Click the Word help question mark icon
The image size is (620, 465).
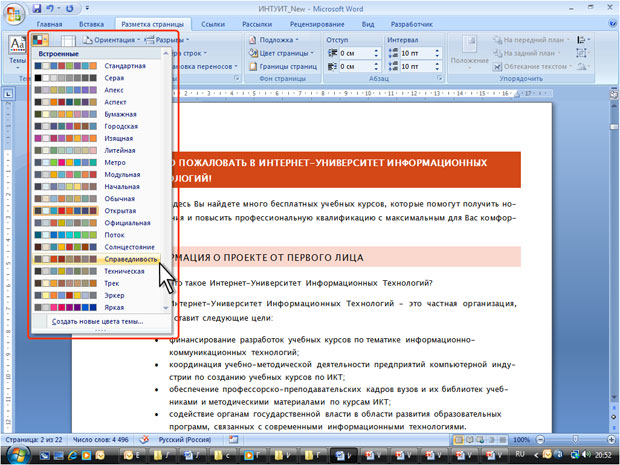click(612, 24)
